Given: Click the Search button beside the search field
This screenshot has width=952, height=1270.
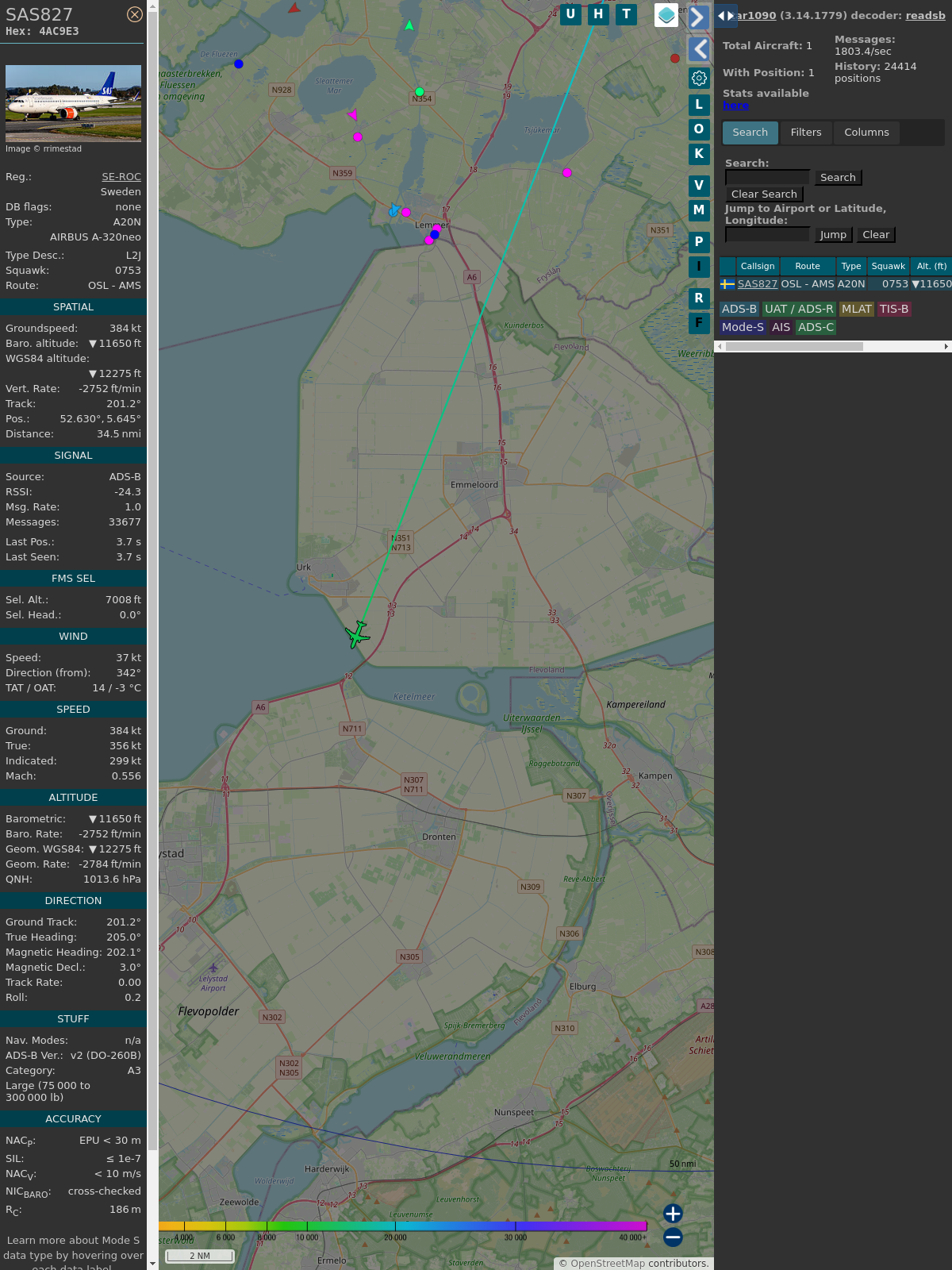Looking at the screenshot, I should pyautogui.click(x=838, y=178).
